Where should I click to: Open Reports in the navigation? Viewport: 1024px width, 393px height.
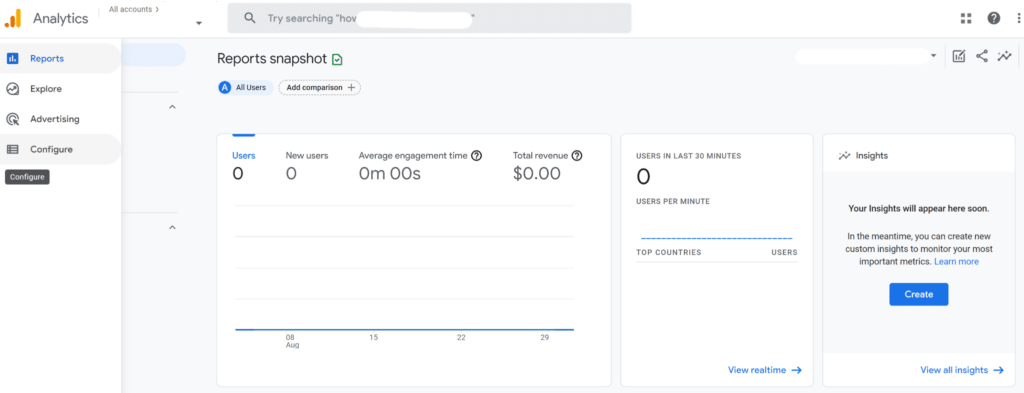point(60,58)
